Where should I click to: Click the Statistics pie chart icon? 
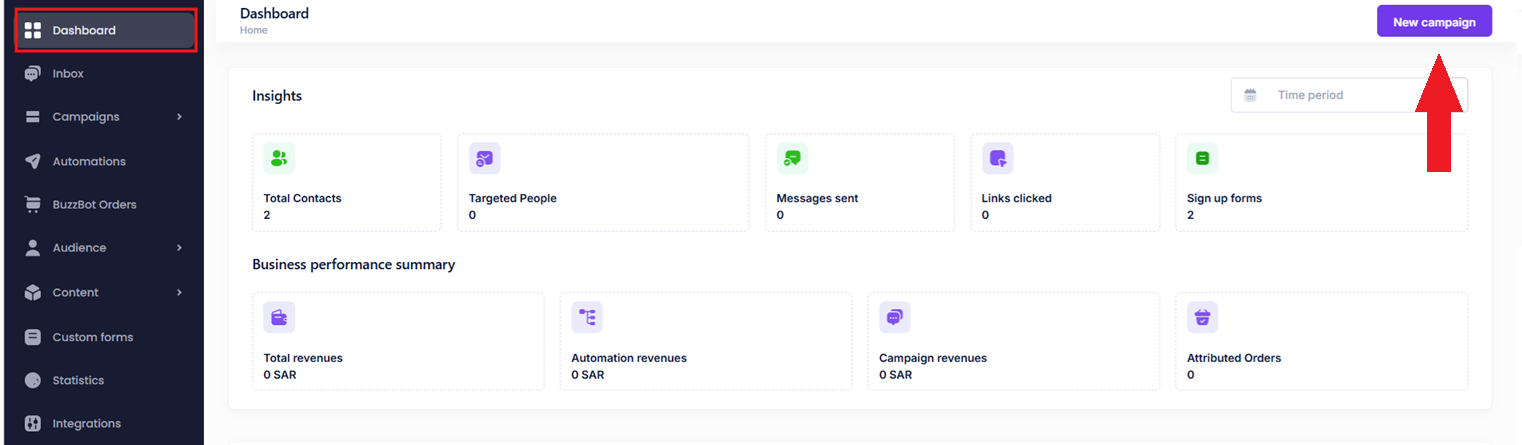pyautogui.click(x=32, y=380)
